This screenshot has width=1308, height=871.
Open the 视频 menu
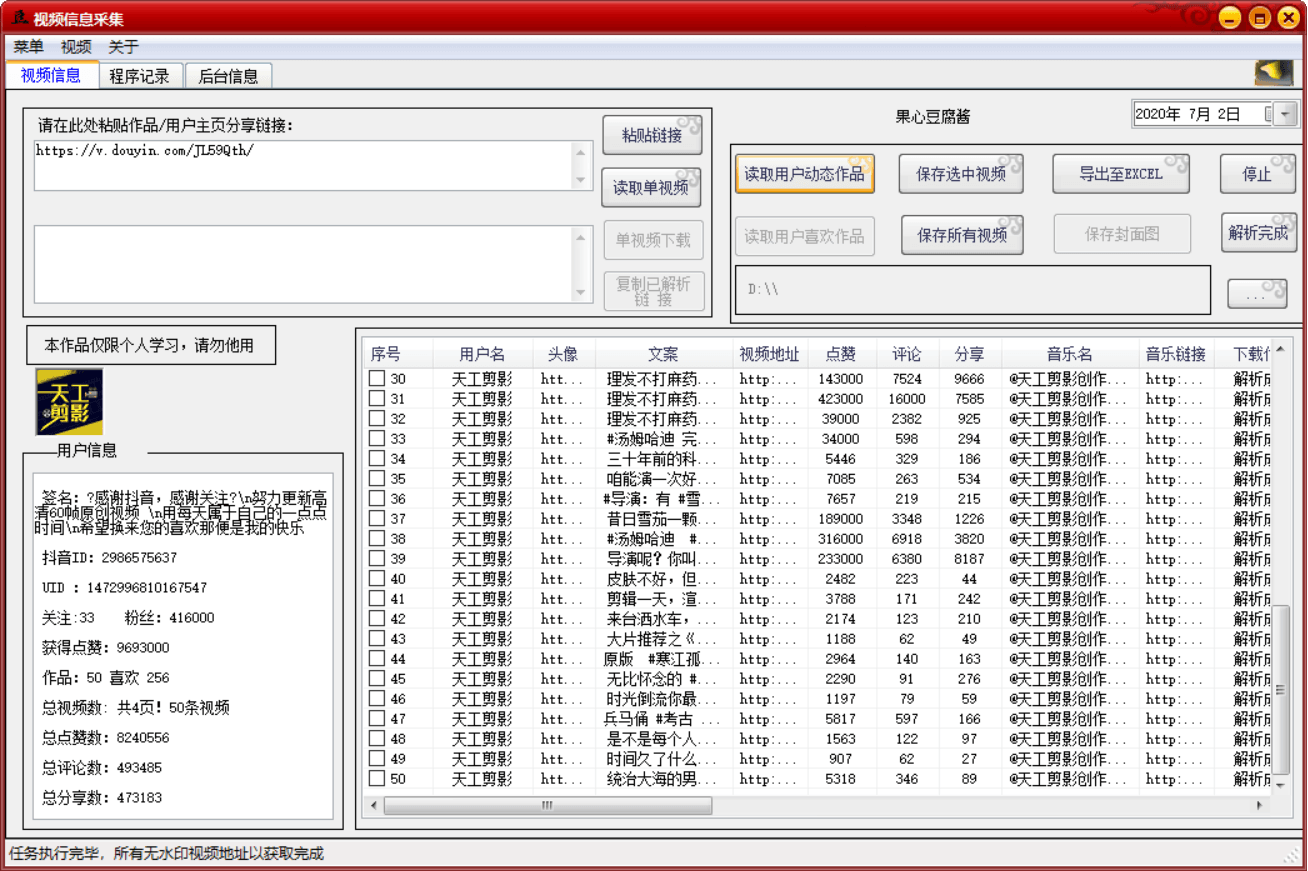77,46
